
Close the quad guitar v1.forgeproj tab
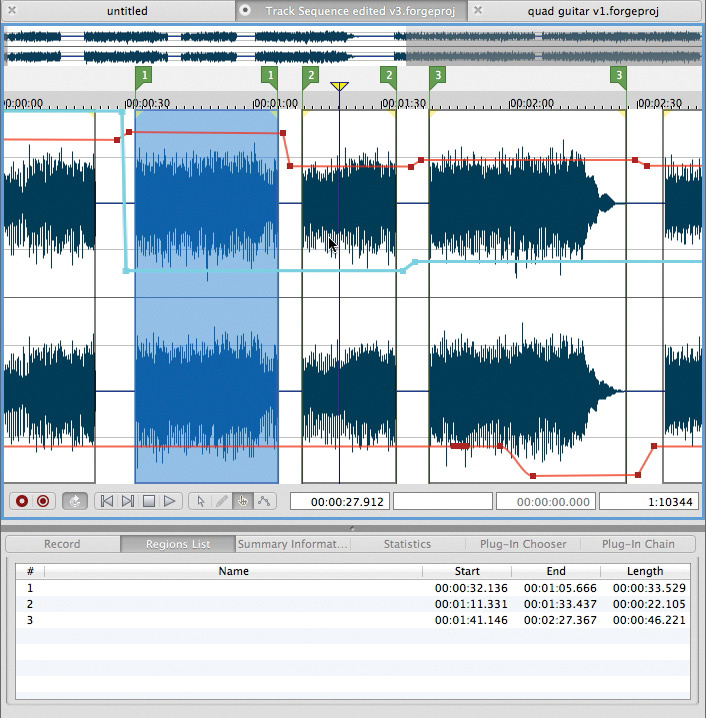[478, 11]
